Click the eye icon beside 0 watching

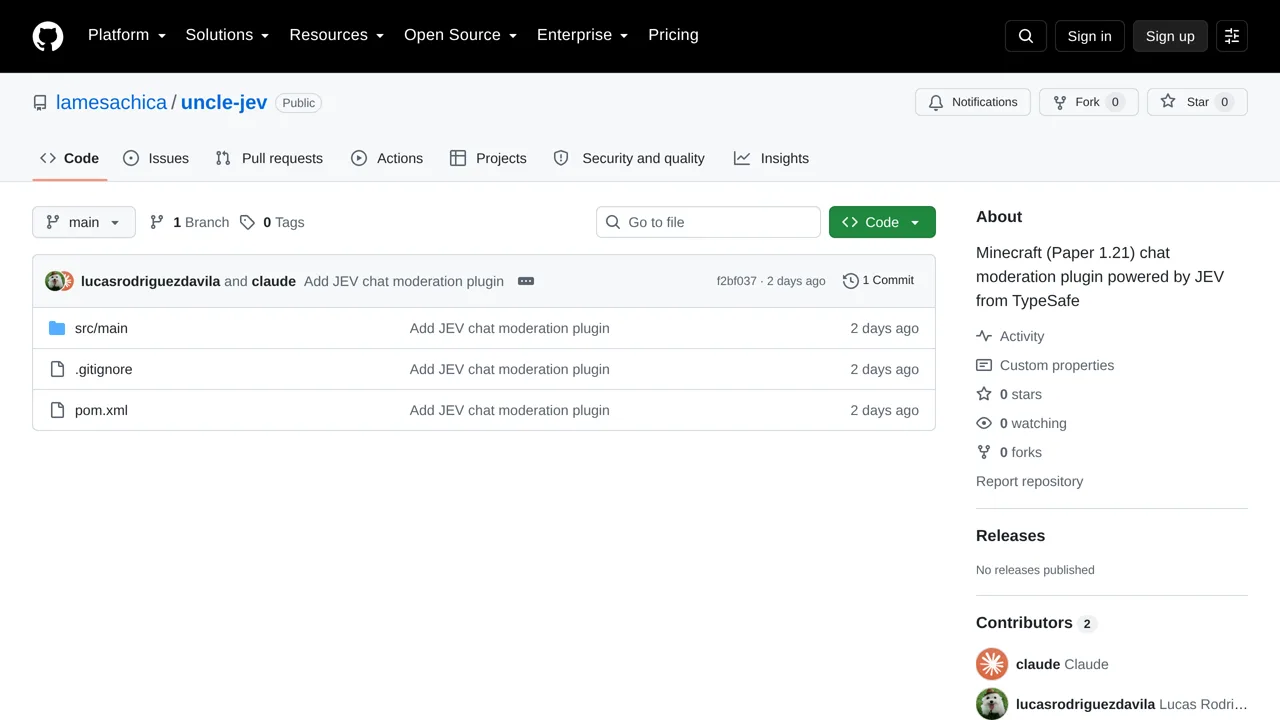pos(984,423)
